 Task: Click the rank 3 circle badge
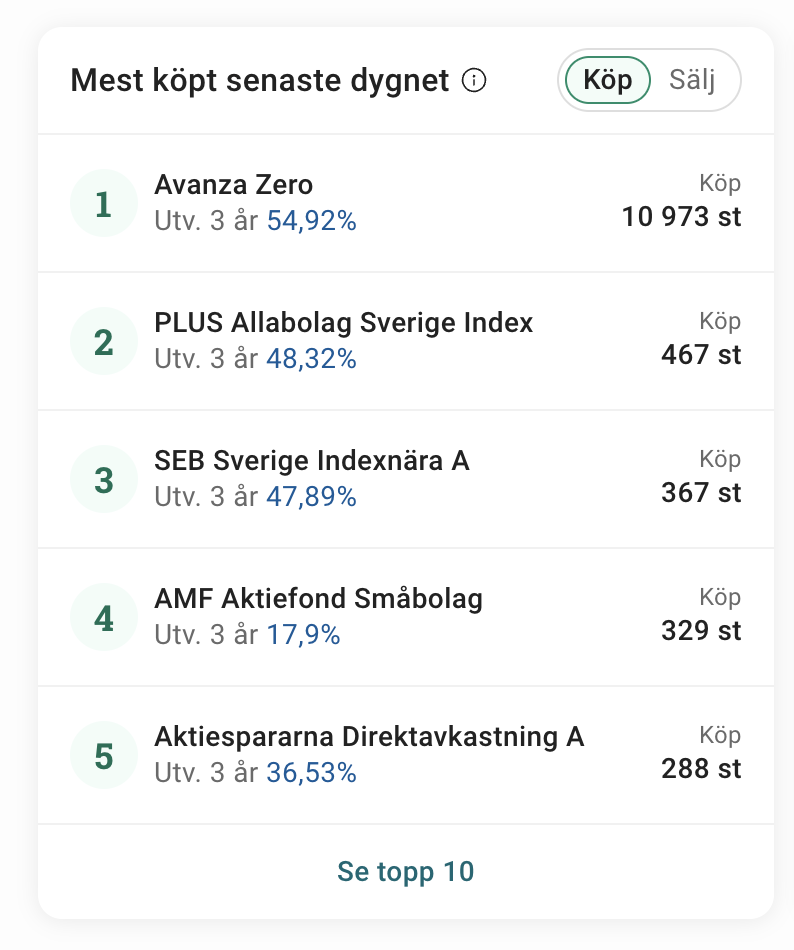click(x=103, y=480)
